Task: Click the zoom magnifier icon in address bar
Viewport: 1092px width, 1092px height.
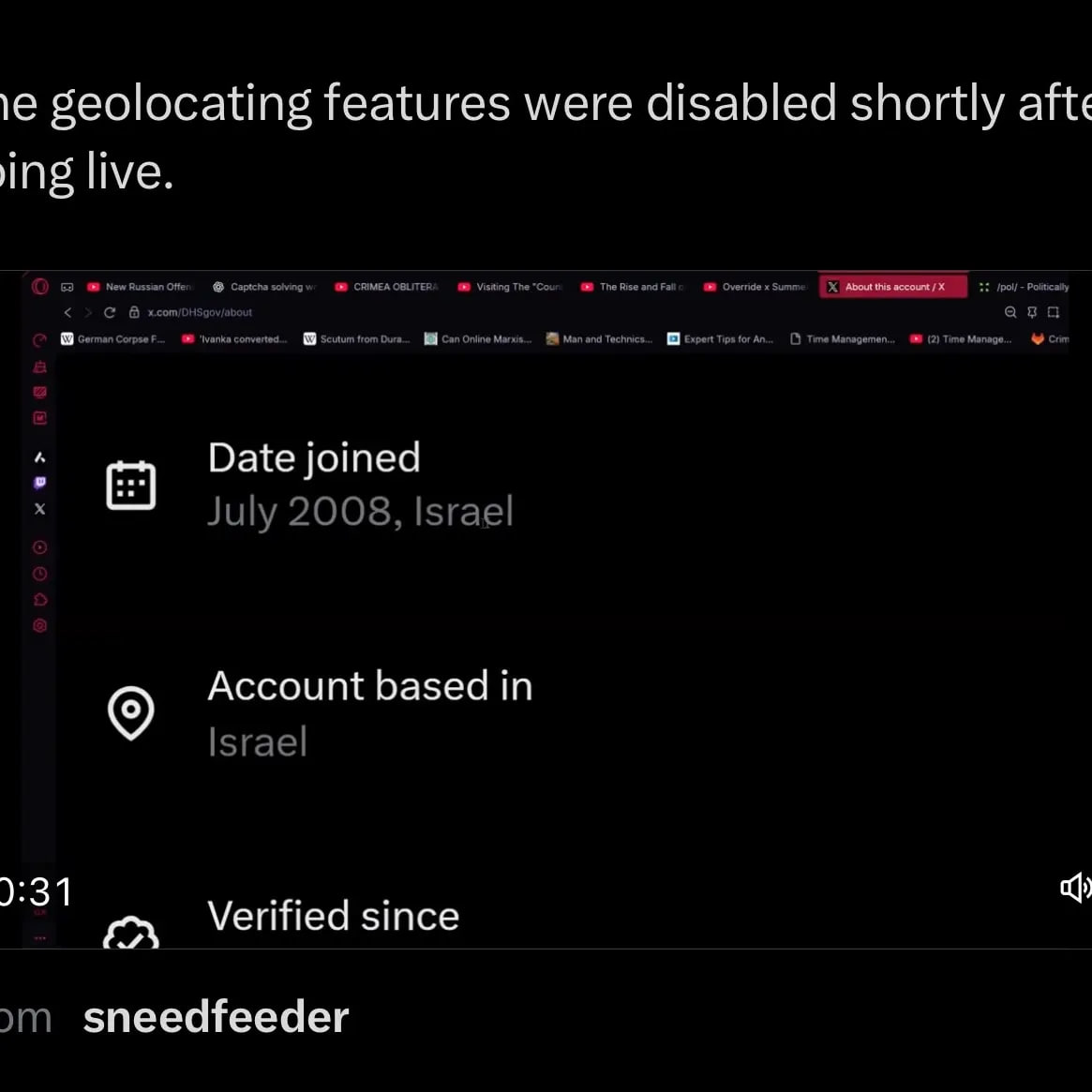Action: (1010, 312)
